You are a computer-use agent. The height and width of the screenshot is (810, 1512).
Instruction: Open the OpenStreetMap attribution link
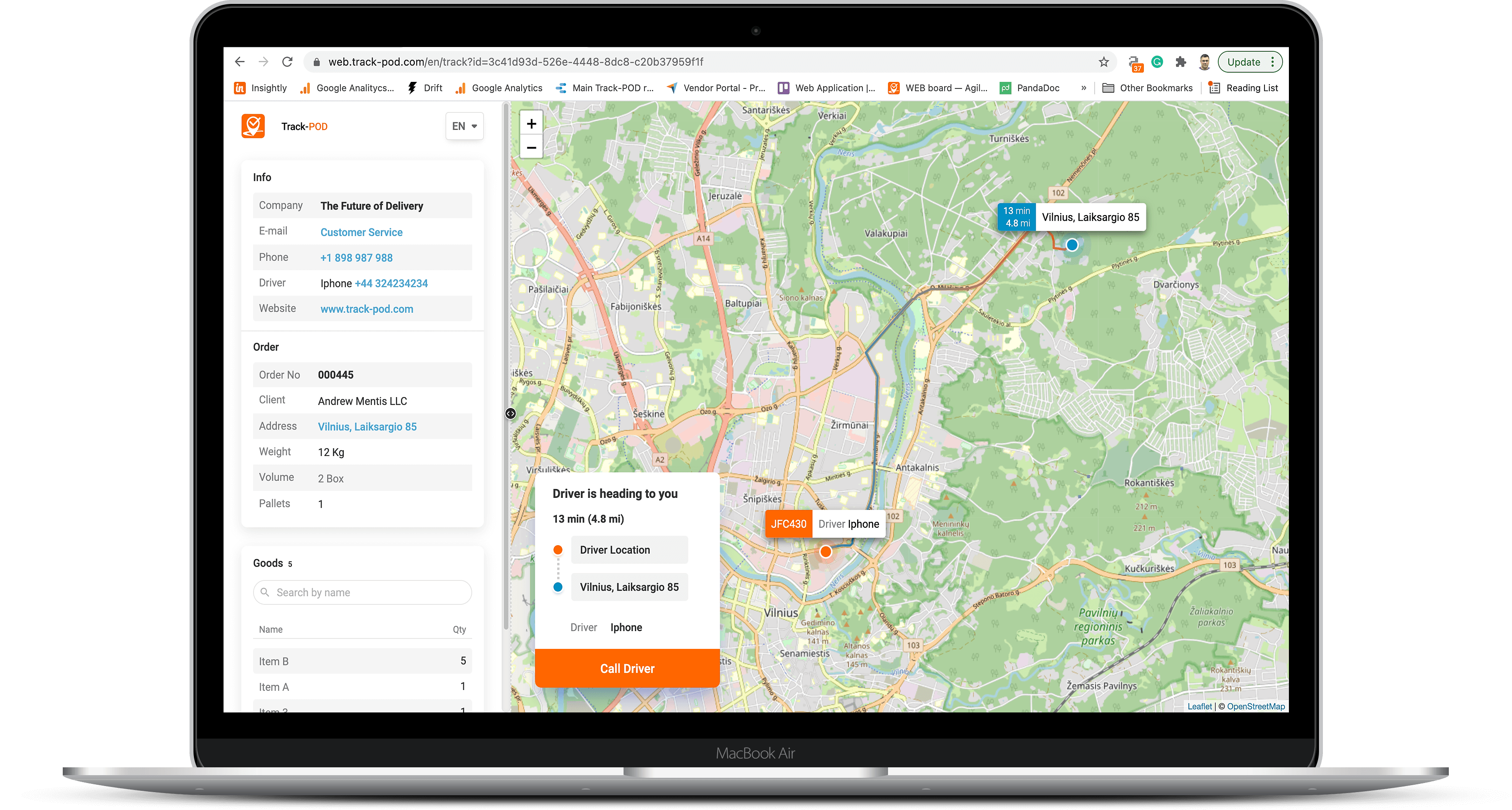(1255, 706)
